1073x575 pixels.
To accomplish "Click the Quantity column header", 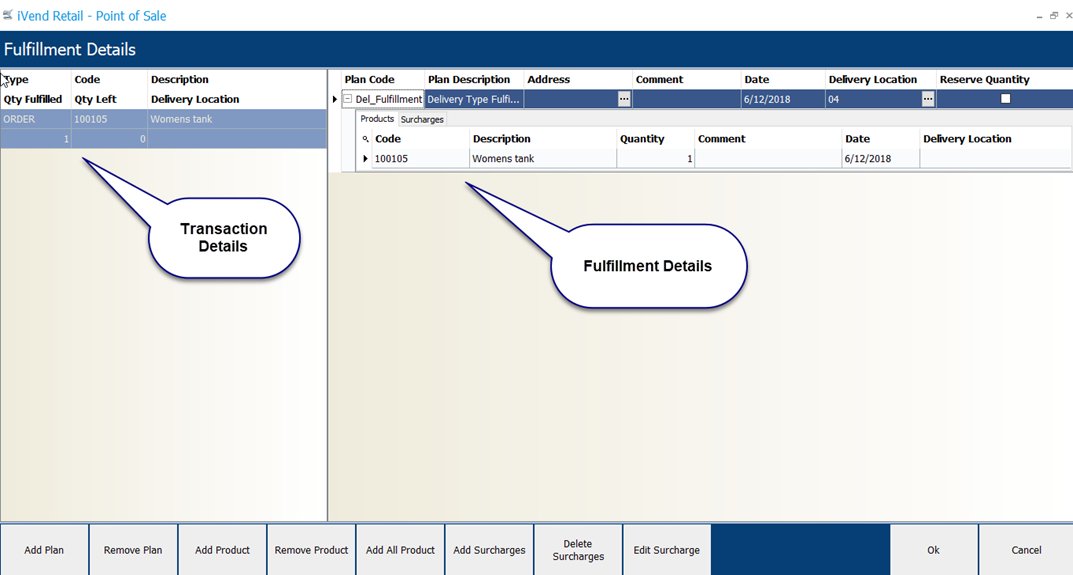I will tap(656, 139).
